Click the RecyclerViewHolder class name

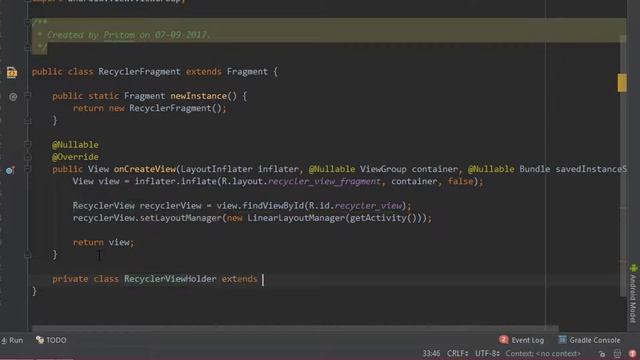point(170,279)
